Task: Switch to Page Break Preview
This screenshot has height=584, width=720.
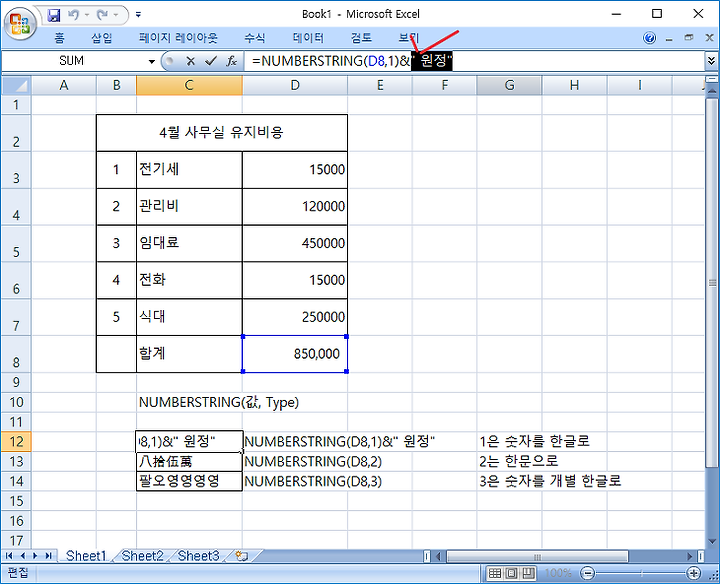Action: click(528, 573)
